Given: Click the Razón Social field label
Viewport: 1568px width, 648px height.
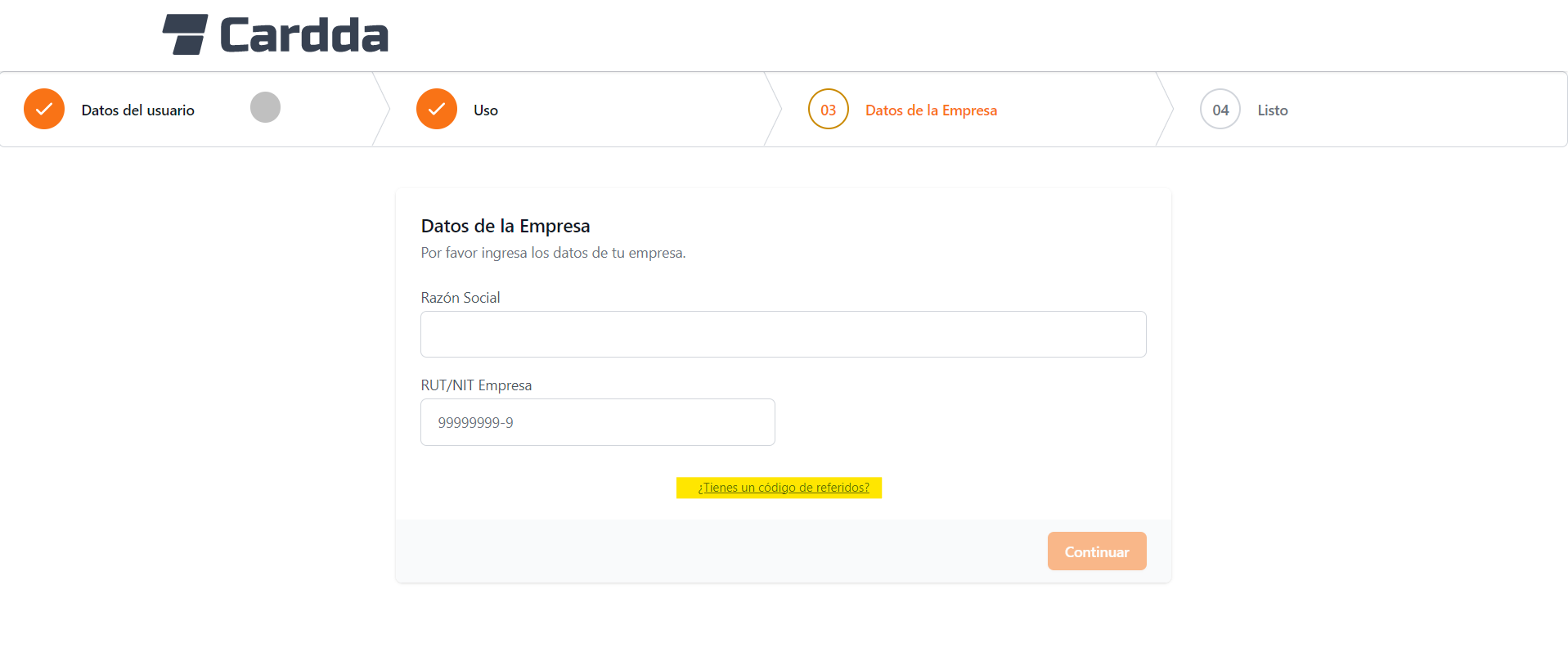Looking at the screenshot, I should (x=460, y=298).
